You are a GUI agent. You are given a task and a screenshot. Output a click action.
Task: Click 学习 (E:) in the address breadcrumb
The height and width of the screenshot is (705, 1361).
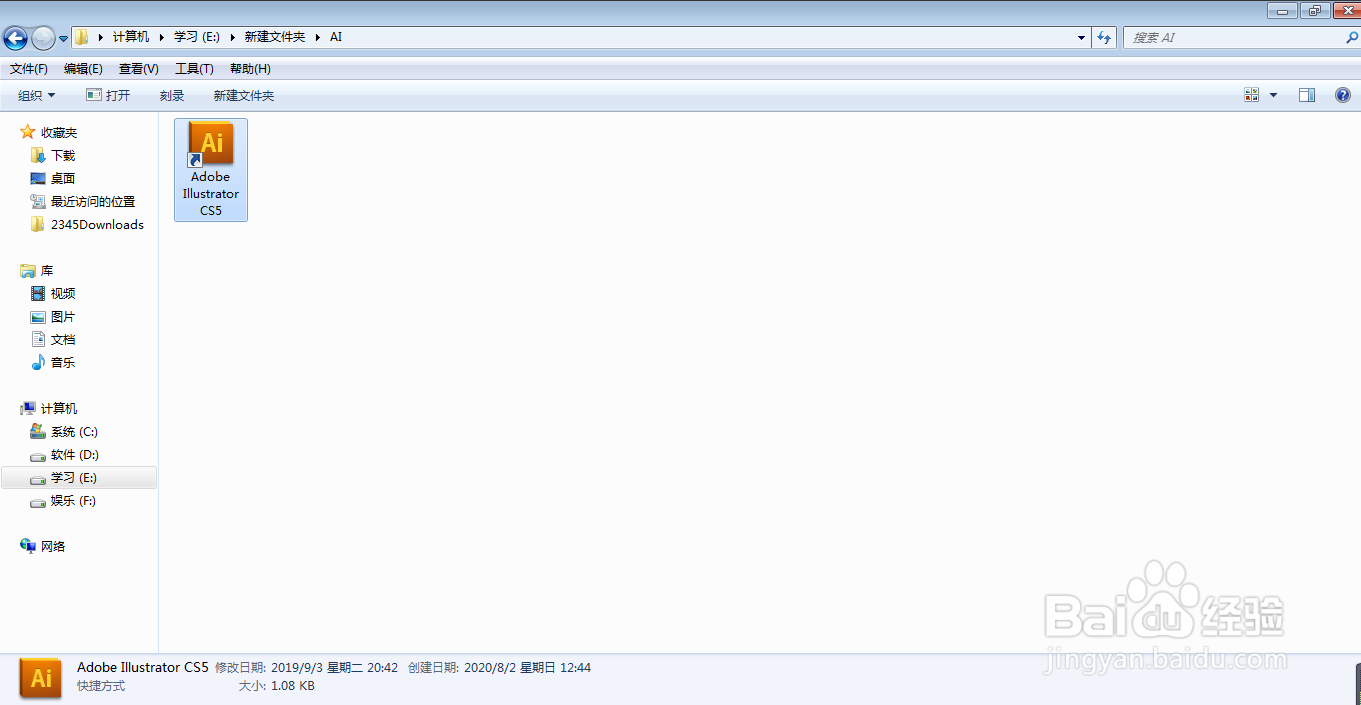tap(197, 37)
